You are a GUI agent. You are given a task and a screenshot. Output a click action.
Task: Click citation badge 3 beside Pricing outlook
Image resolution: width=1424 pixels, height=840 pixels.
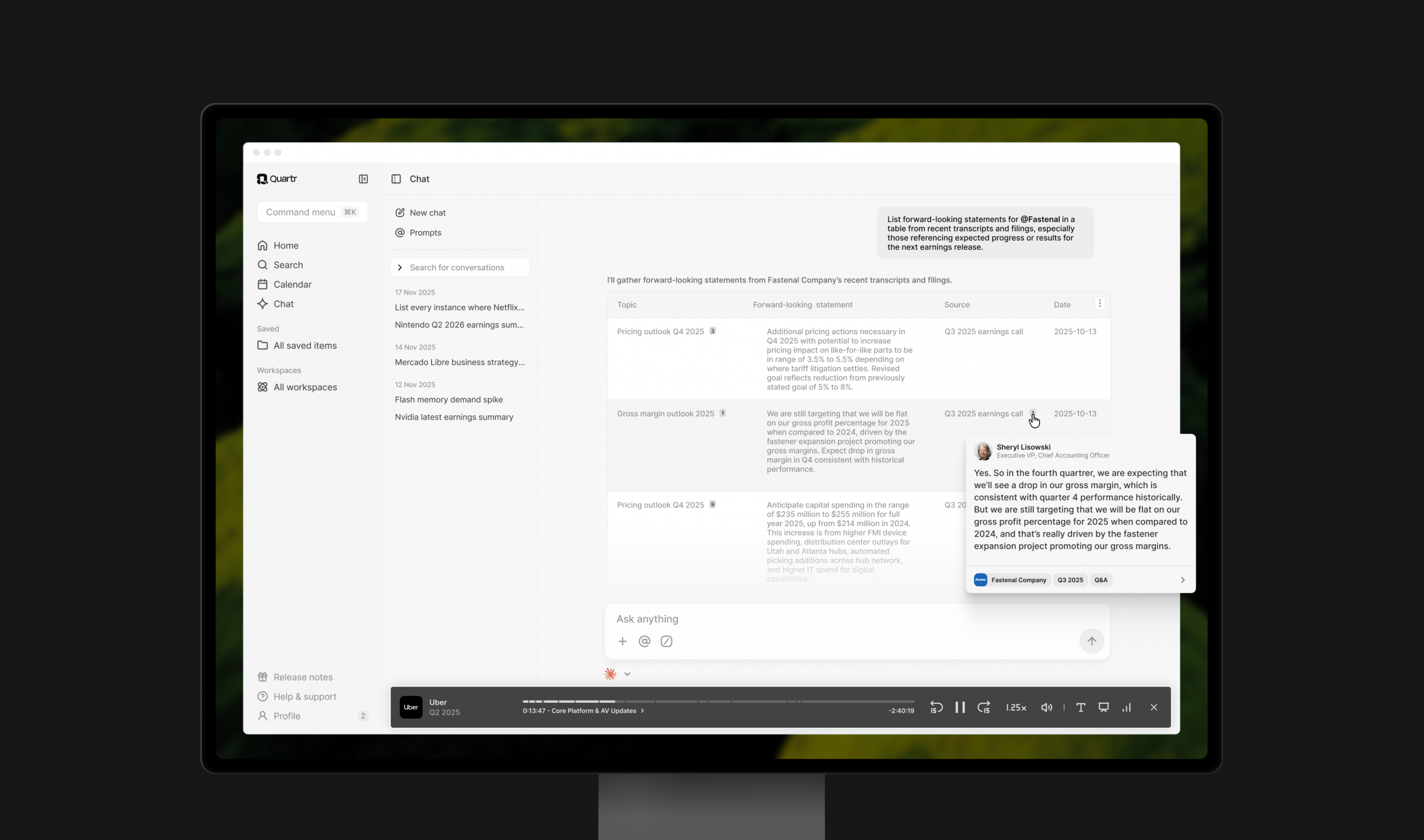click(x=713, y=331)
